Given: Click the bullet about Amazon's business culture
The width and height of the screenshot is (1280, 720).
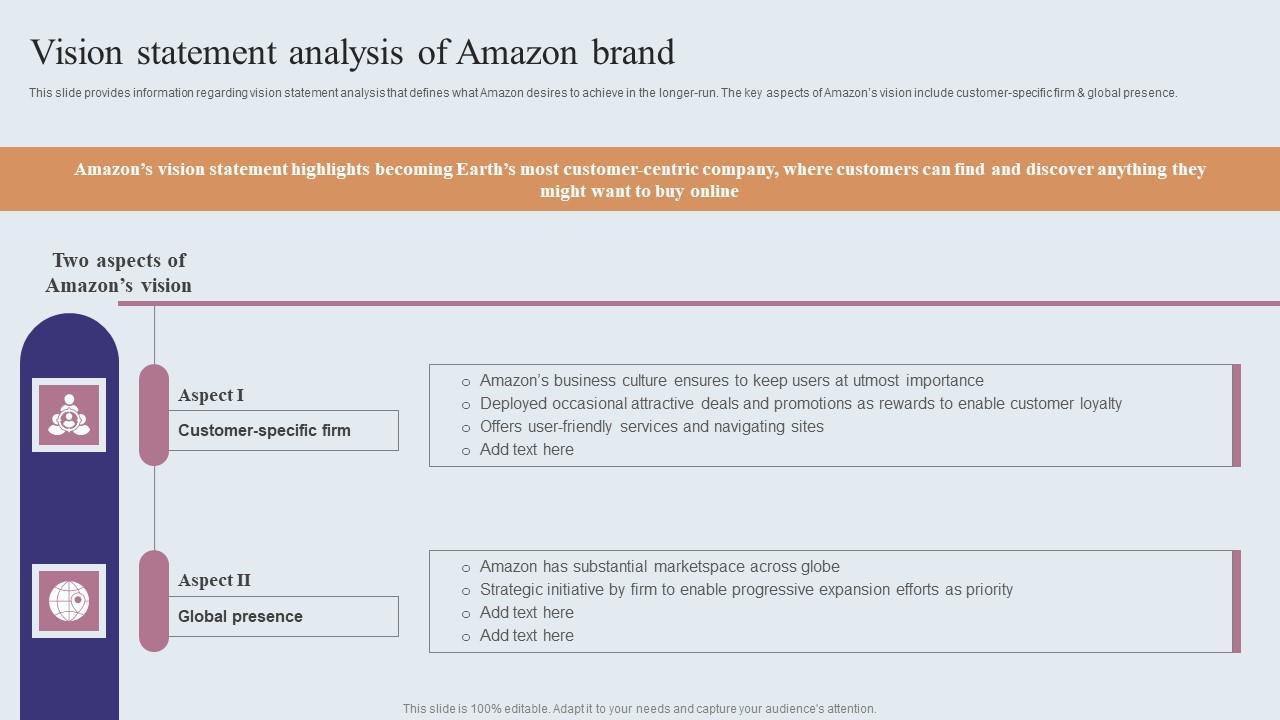Looking at the screenshot, I should [x=731, y=381].
